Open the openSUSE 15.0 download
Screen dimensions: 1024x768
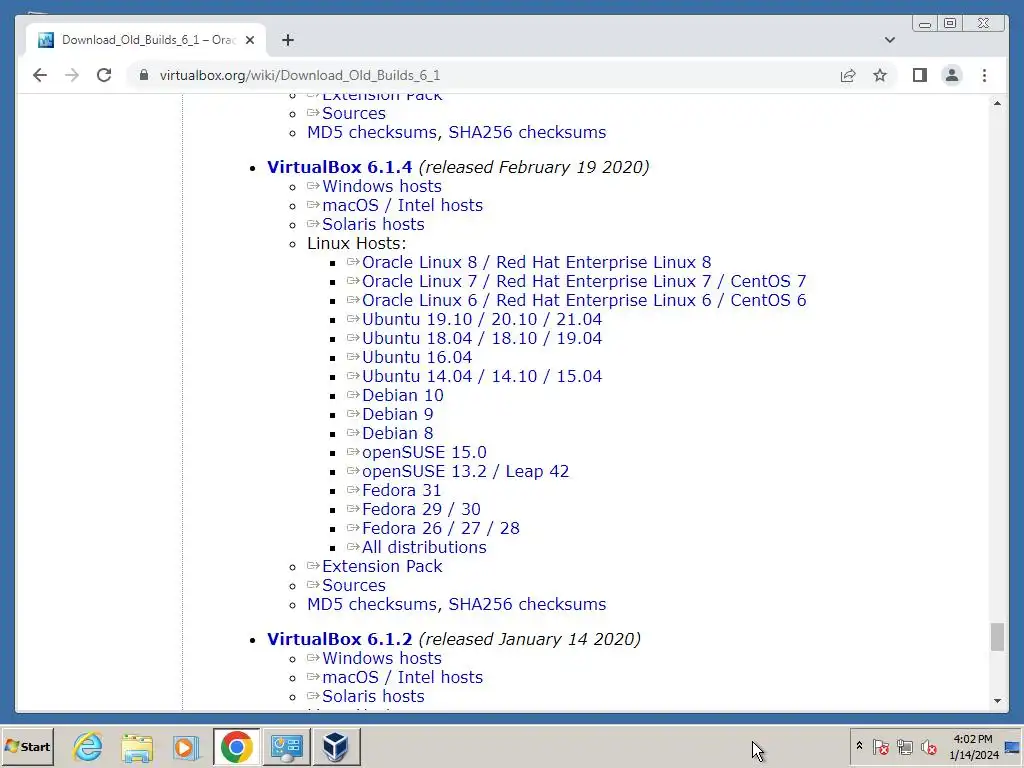pyautogui.click(x=424, y=452)
